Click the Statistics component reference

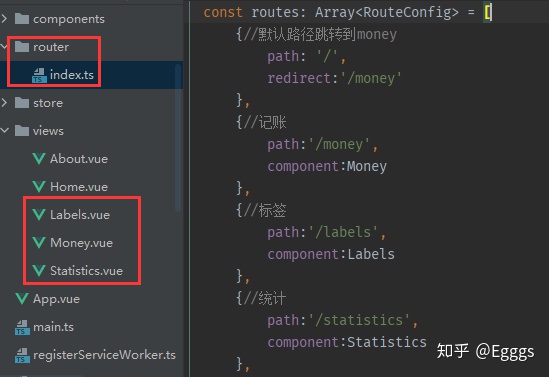tap(387, 342)
